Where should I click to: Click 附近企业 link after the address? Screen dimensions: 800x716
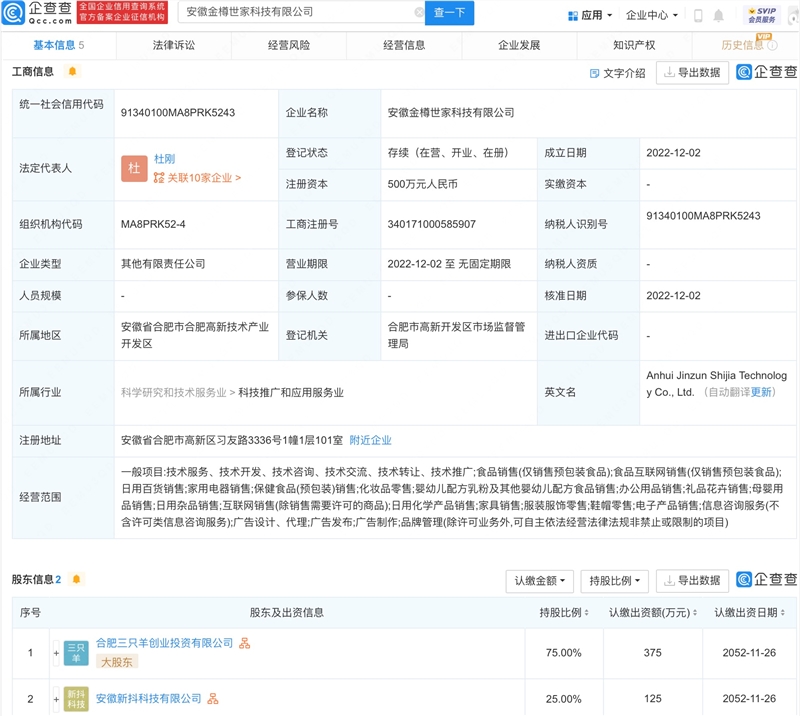[x=370, y=440]
